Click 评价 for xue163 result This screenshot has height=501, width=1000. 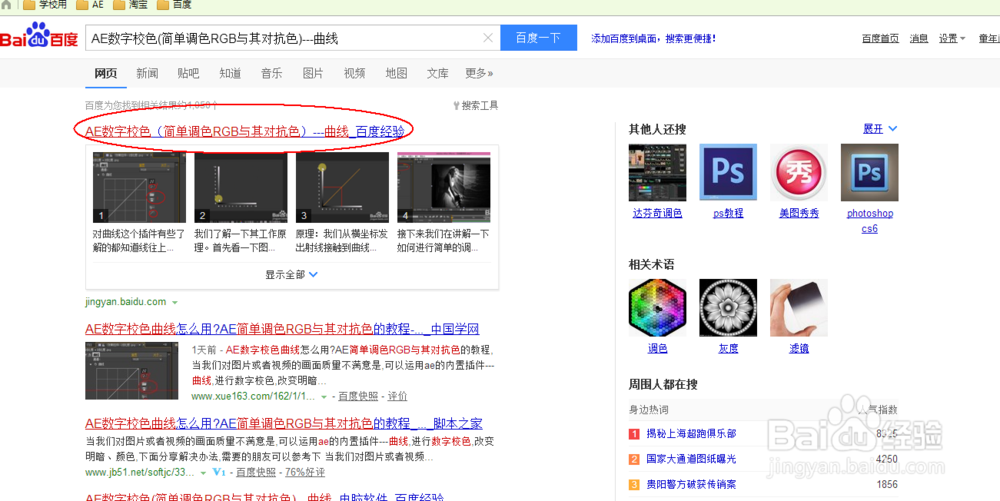click(x=397, y=396)
